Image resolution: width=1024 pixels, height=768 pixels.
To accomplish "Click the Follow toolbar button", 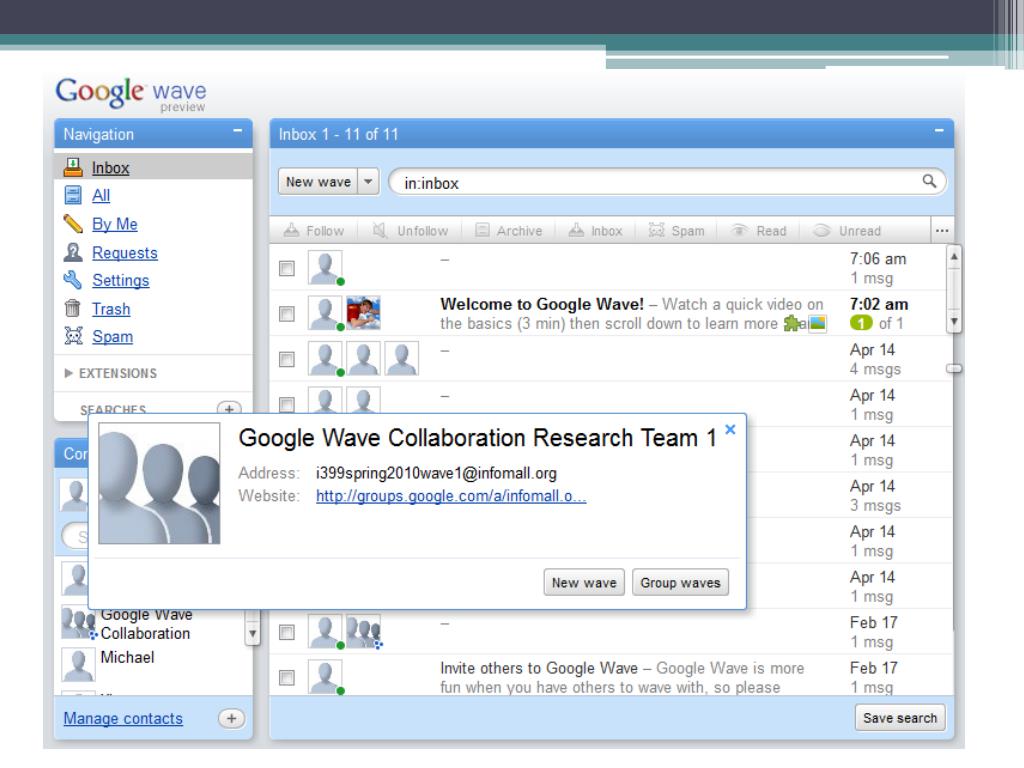I will click(x=313, y=231).
